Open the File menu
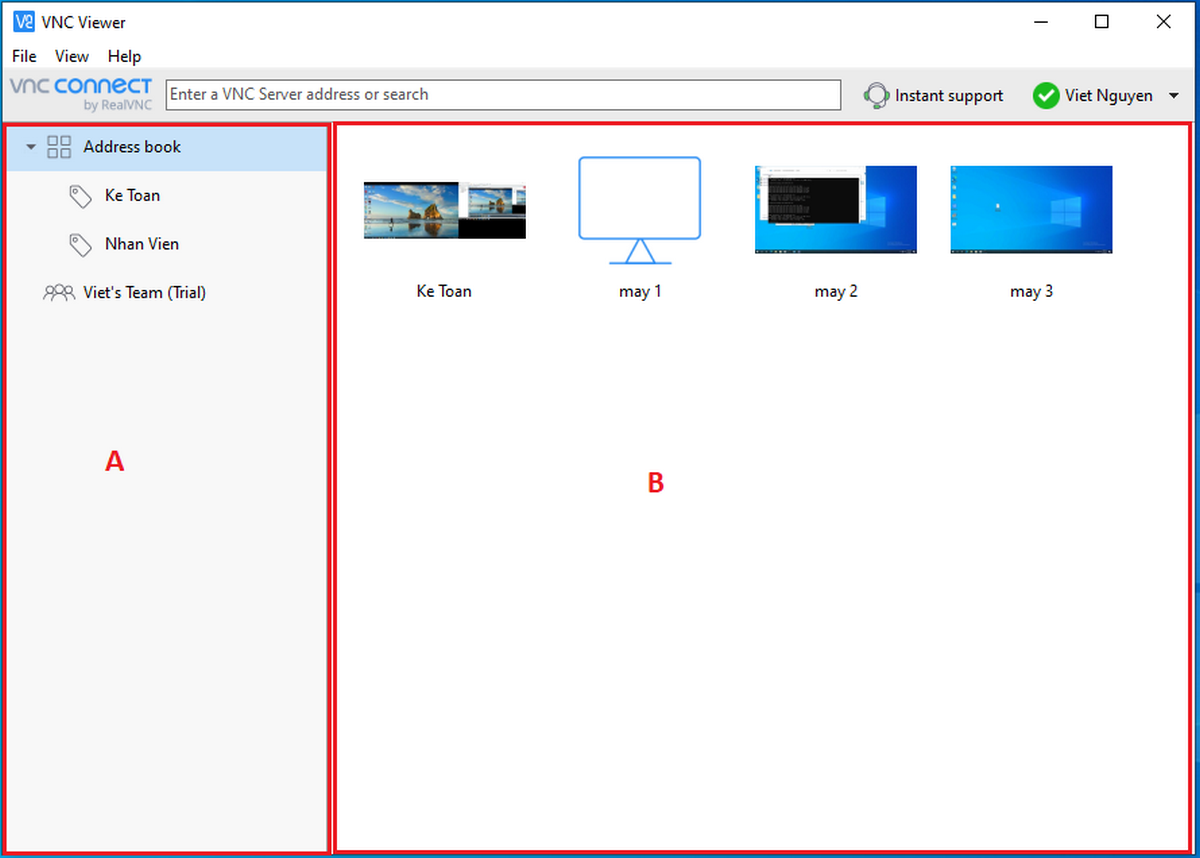 point(24,56)
